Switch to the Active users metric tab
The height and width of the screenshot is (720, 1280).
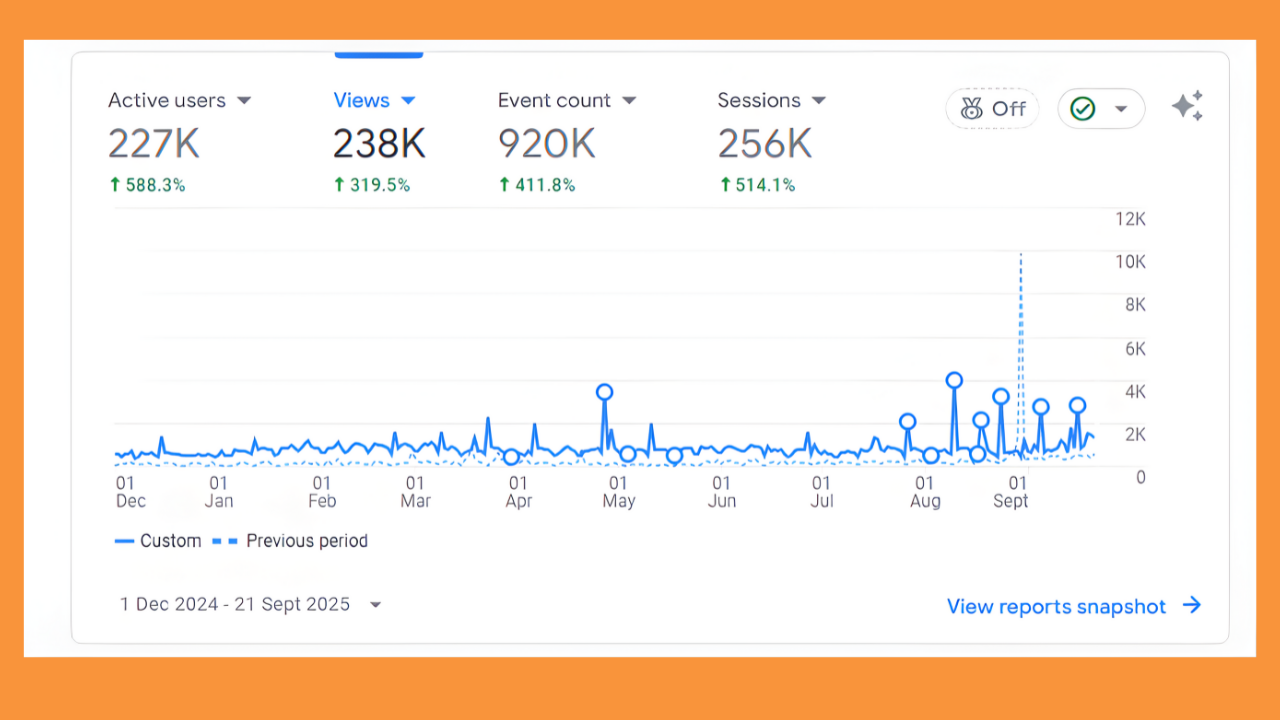tap(167, 100)
